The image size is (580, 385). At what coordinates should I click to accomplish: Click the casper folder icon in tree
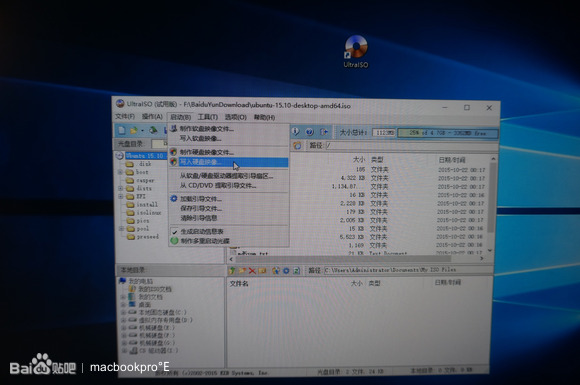[x=130, y=180]
